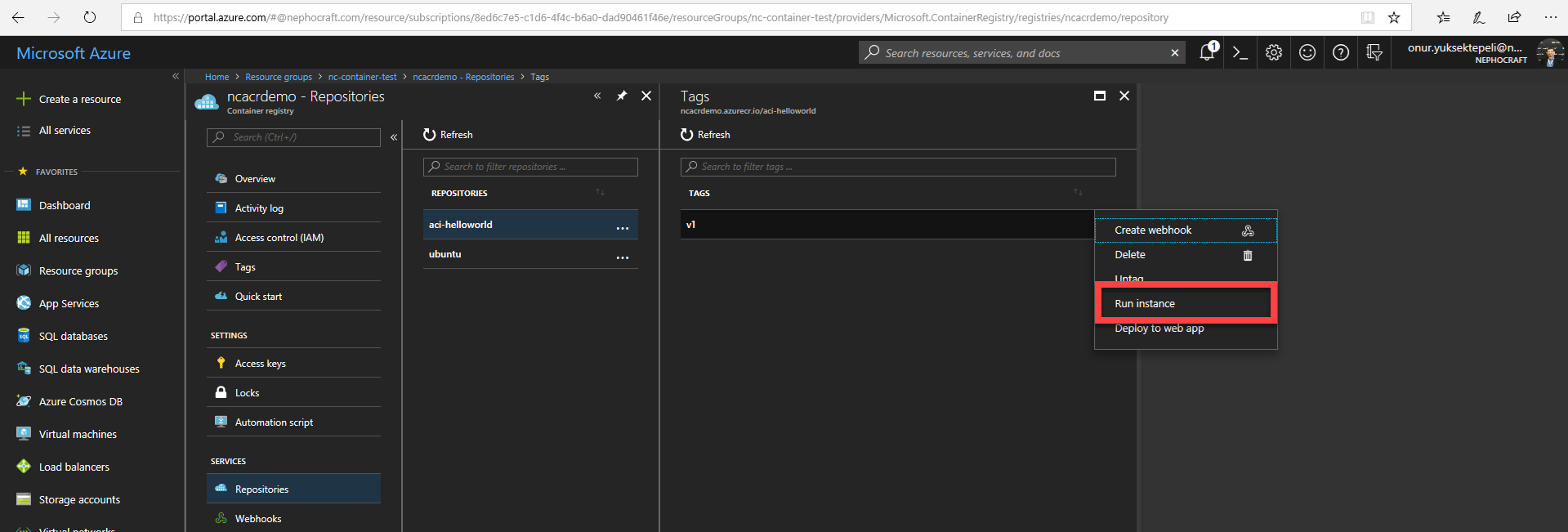Open All services in sidebar
Image resolution: width=1568 pixels, height=532 pixels.
65,131
